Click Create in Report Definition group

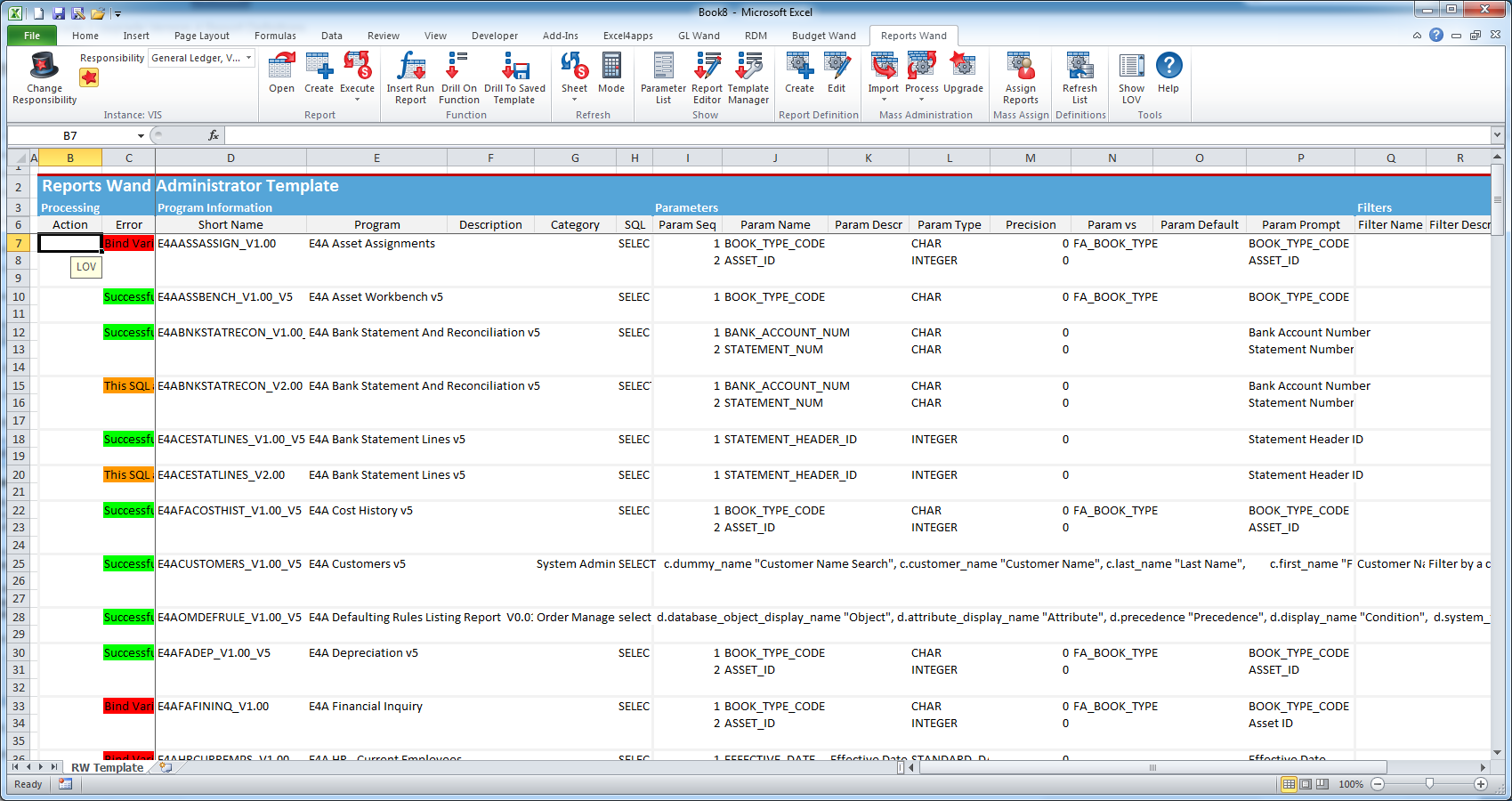click(799, 65)
